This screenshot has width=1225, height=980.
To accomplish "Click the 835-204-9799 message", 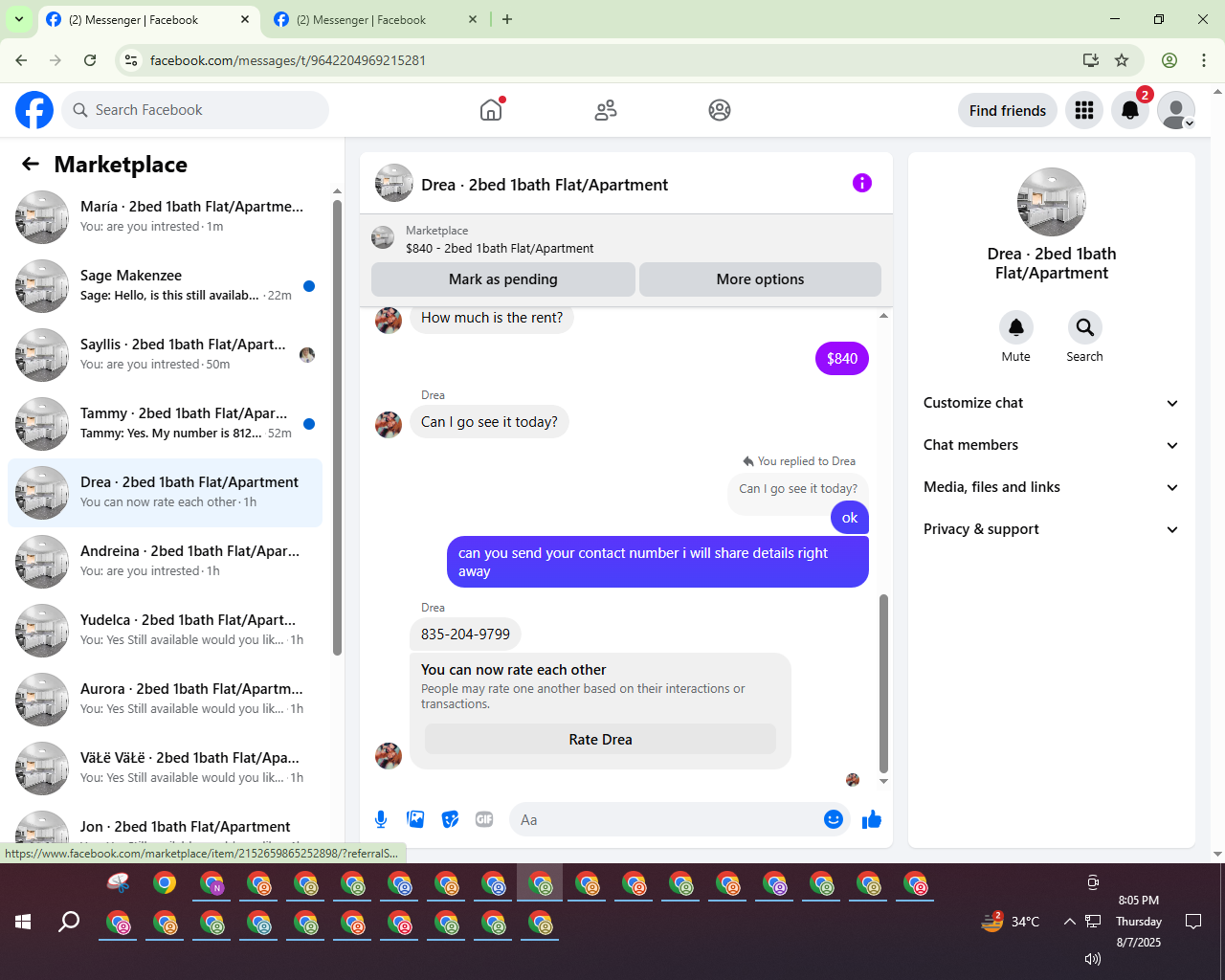I will point(466,635).
